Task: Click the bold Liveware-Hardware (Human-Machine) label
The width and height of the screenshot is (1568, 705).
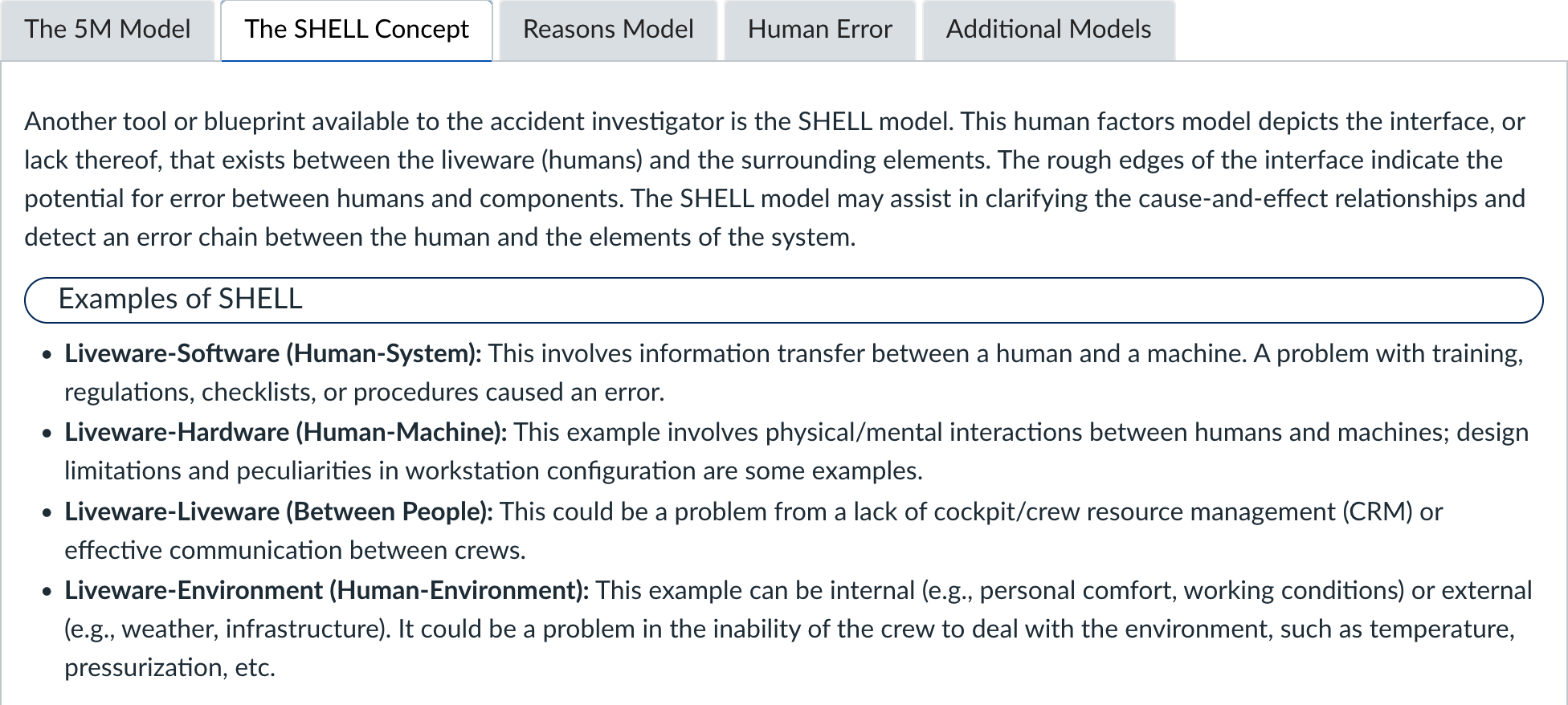Action: [285, 432]
